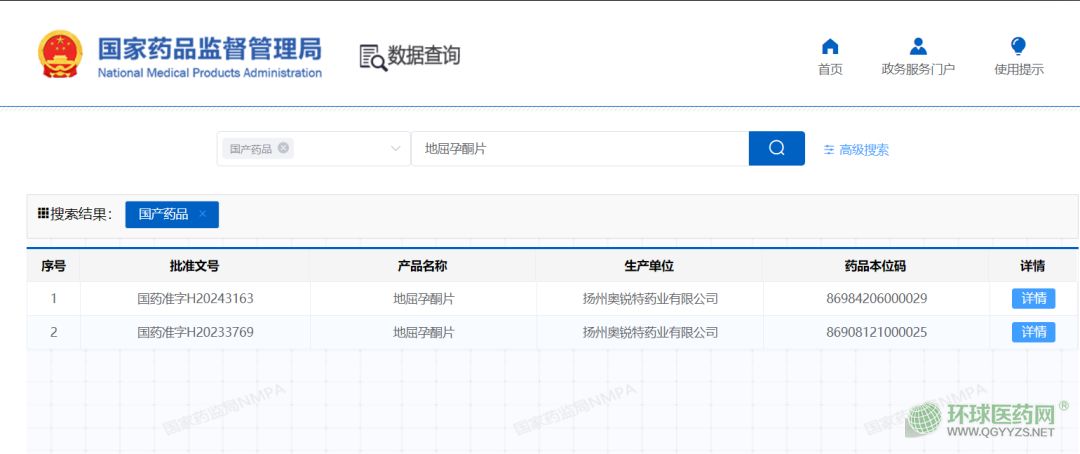Click the 批准文号 column header
Viewport: 1080px width, 454px height.
[194, 266]
